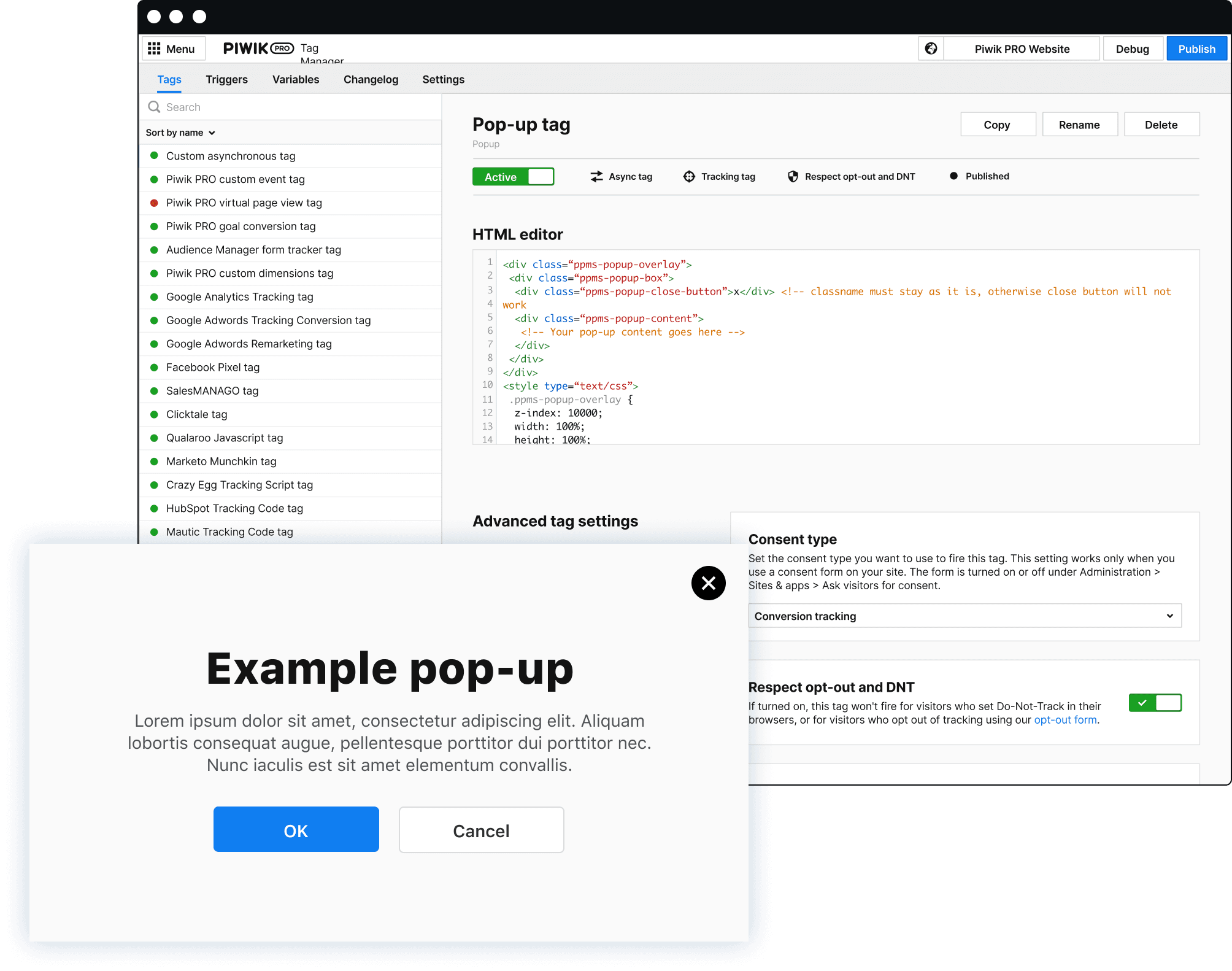Click the green status dot beside Facebook Pixel tag
The height and width of the screenshot is (971, 1232).
tap(154, 367)
